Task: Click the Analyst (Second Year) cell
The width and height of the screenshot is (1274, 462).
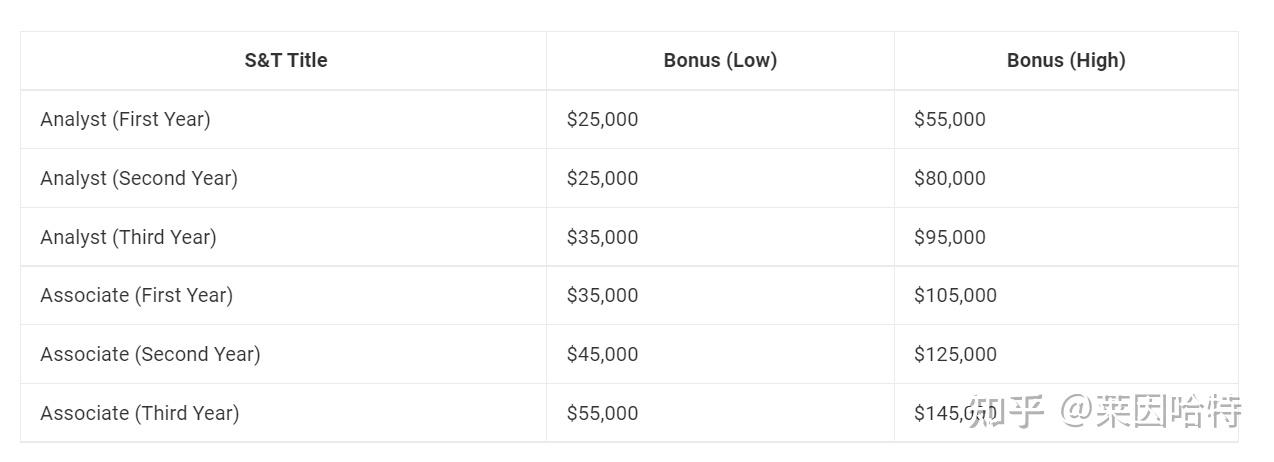Action: coord(139,178)
